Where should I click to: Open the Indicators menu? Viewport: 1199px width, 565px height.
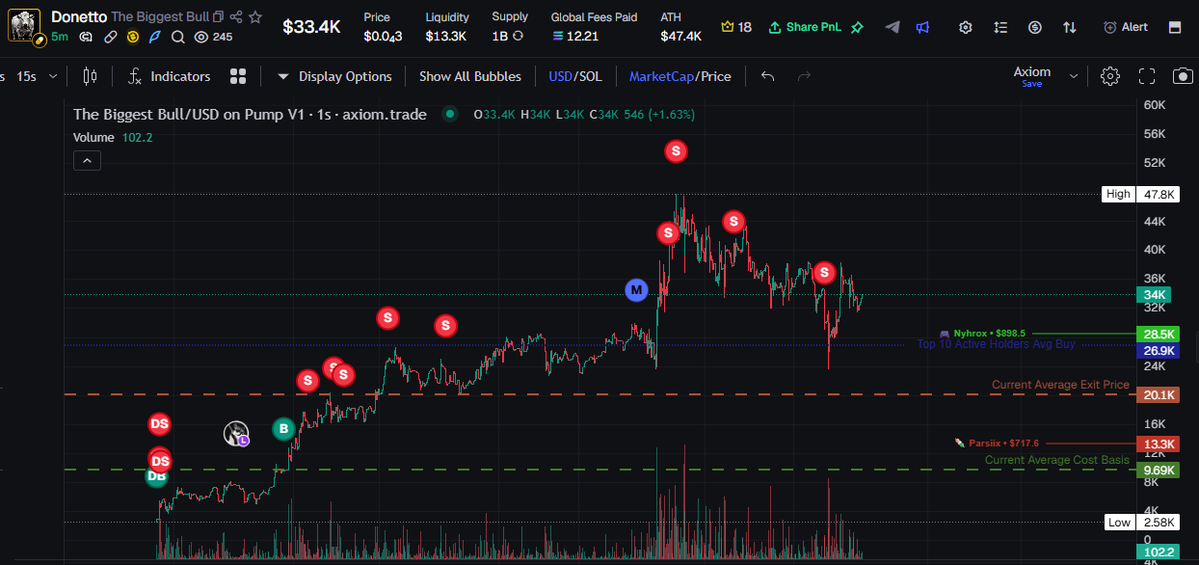coord(169,76)
